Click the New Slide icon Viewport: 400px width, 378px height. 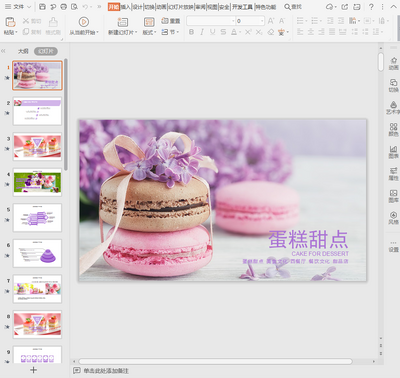pyautogui.click(x=123, y=22)
